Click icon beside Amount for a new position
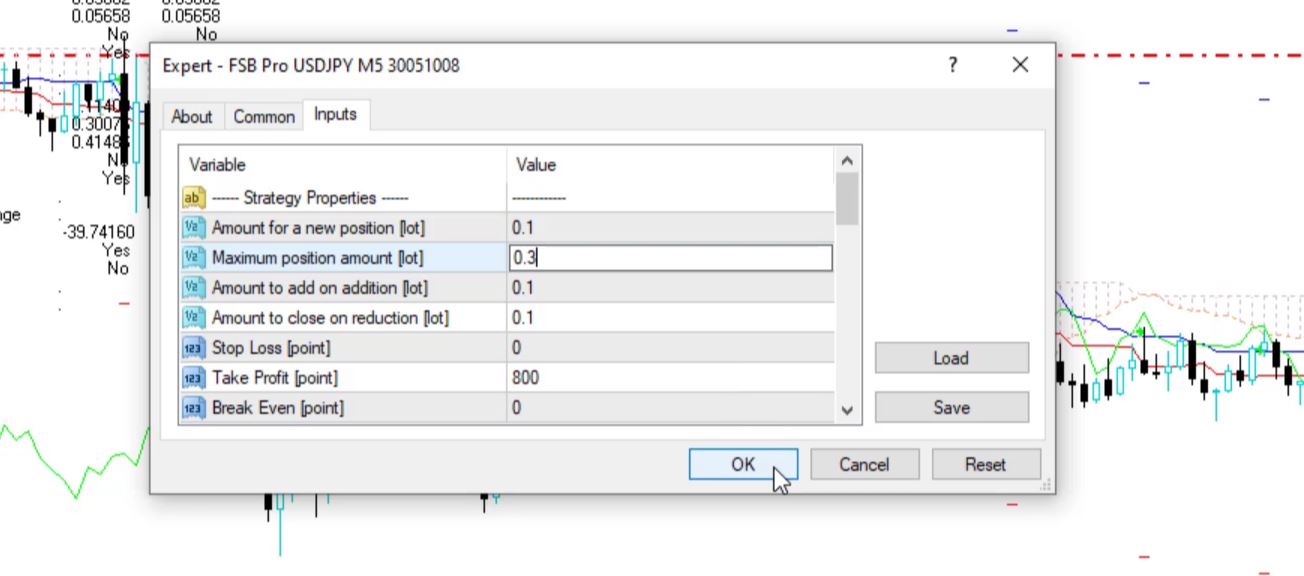This screenshot has height=576, width=1304. (x=194, y=228)
